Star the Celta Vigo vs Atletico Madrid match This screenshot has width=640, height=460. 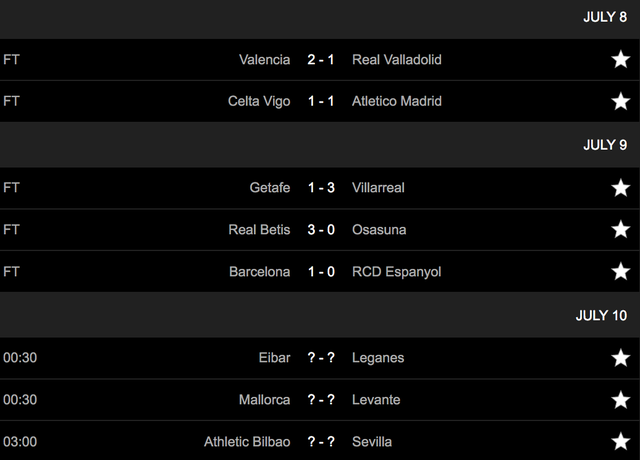[621, 102]
